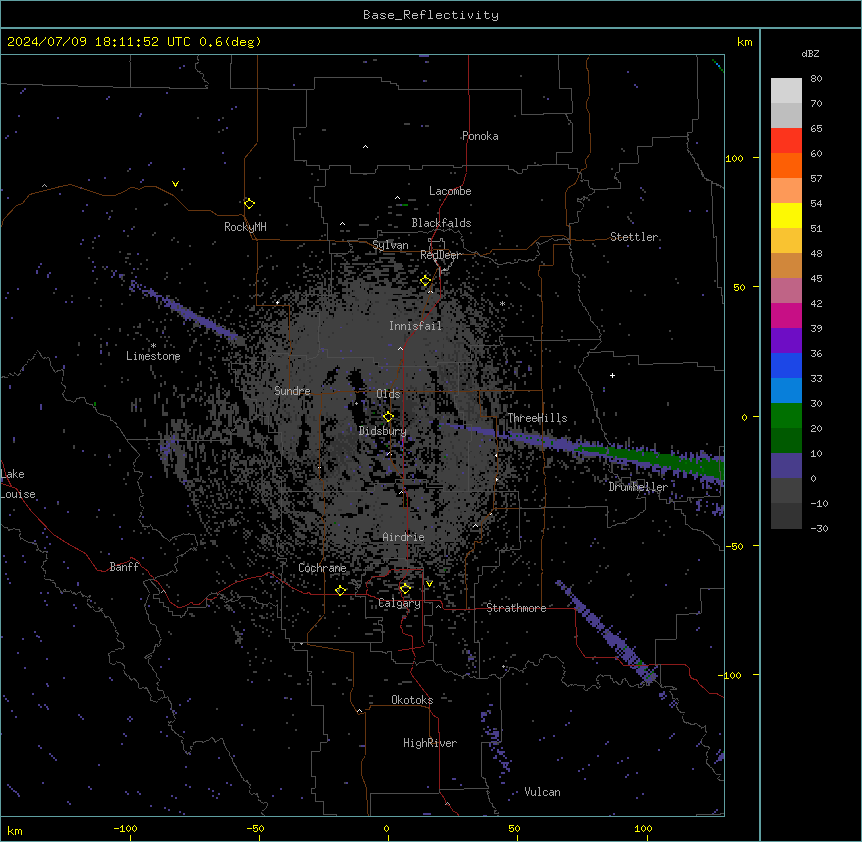Click the -30 value at the legend bottom
Viewport: 862px width, 842px height.
click(x=819, y=528)
